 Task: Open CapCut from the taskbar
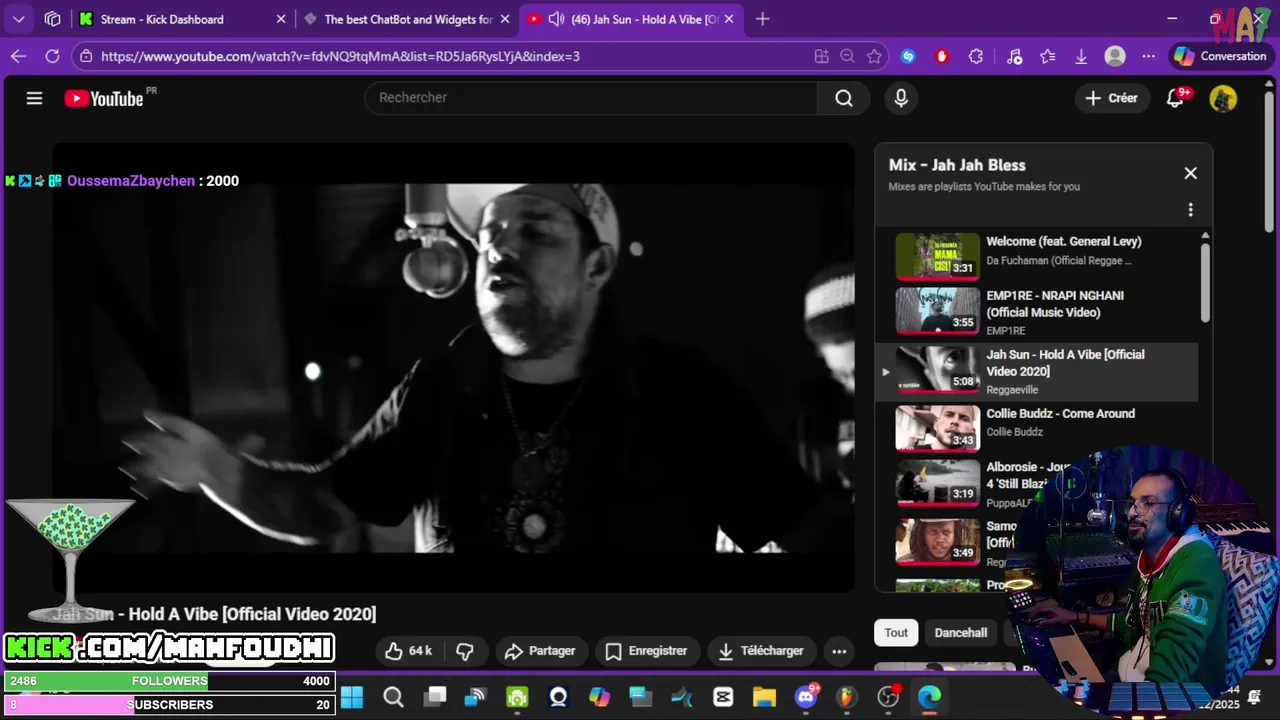[x=723, y=697]
